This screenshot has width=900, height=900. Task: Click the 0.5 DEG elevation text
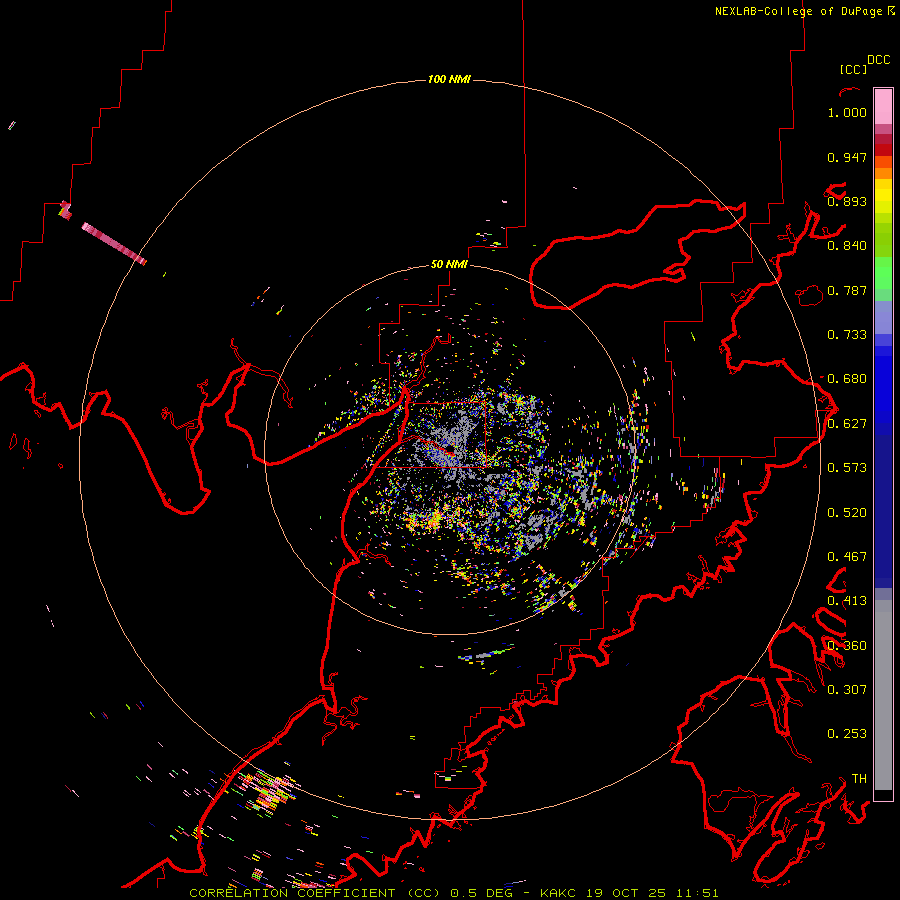[482, 893]
